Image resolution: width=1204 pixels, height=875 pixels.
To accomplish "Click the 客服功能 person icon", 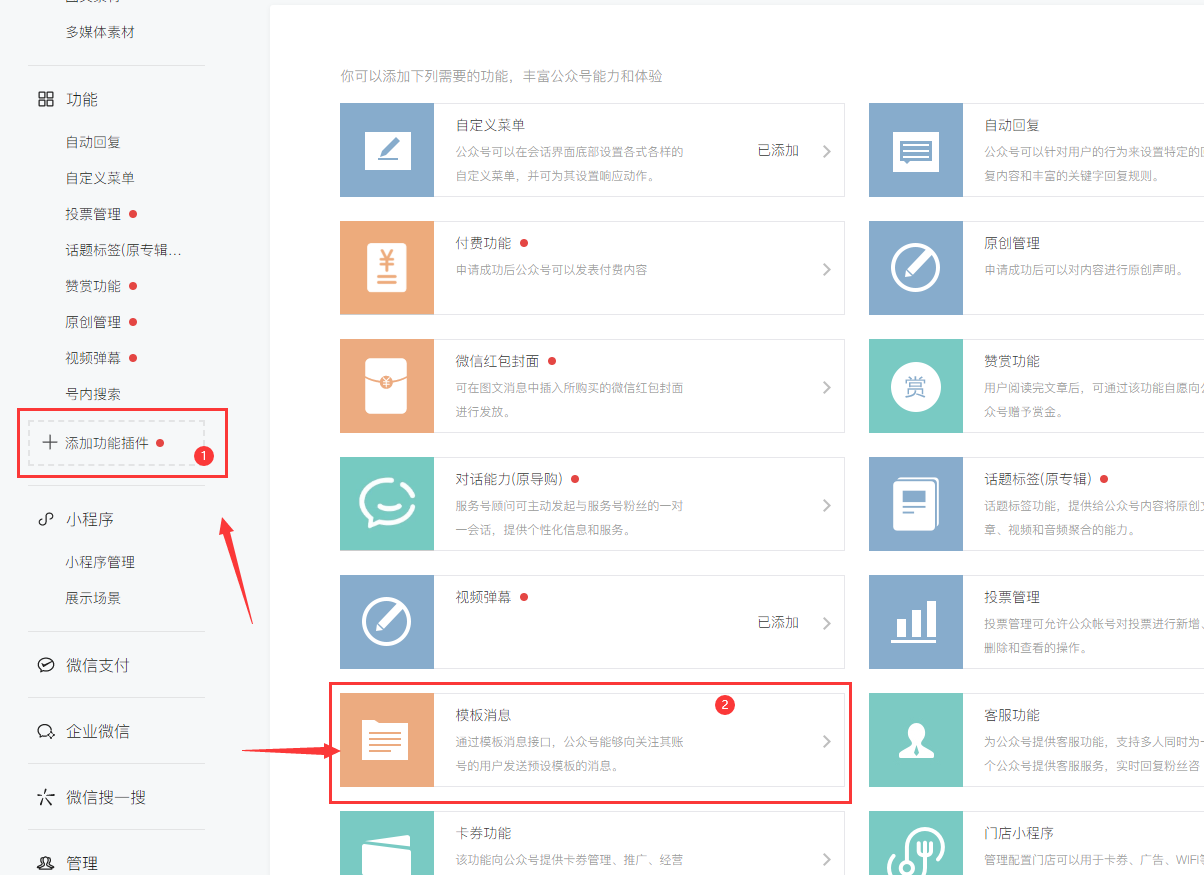I will [x=916, y=740].
